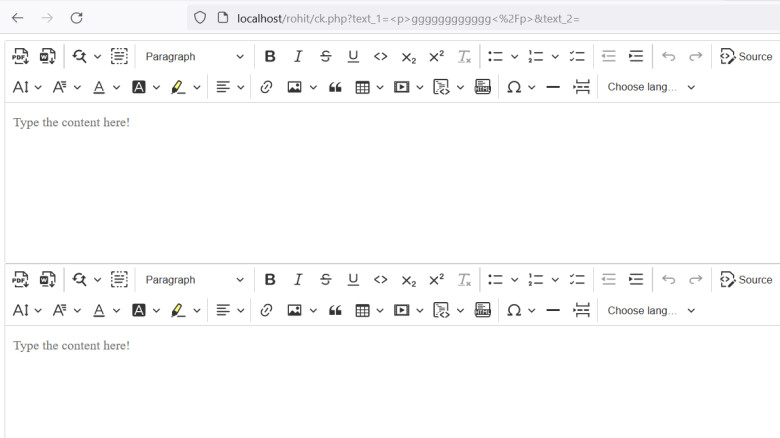Image resolution: width=780 pixels, height=438 pixels.
Task: Toggle Strikethrough in the top editor
Action: (325, 56)
